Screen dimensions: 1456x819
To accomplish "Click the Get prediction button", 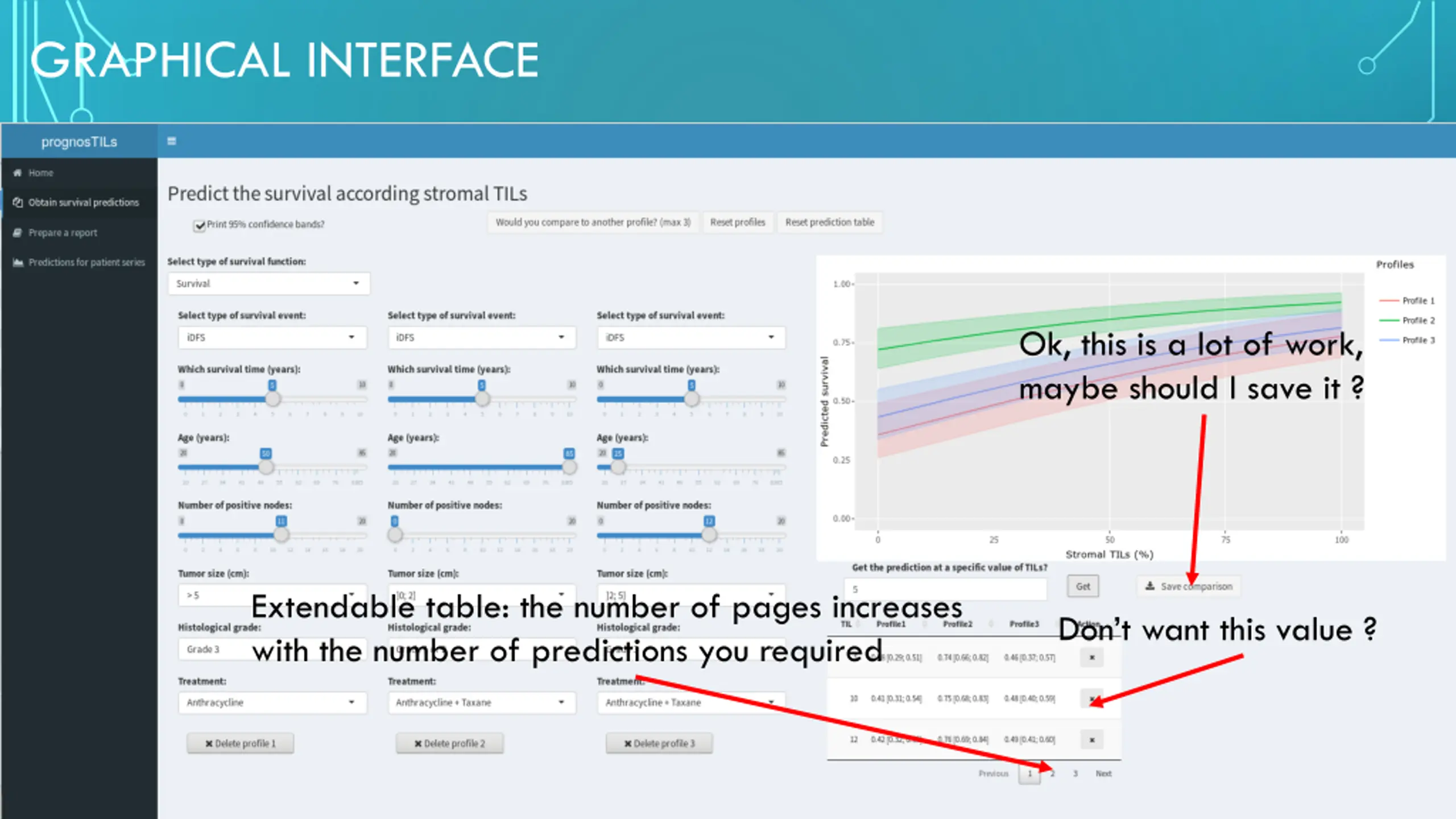I will (1083, 586).
